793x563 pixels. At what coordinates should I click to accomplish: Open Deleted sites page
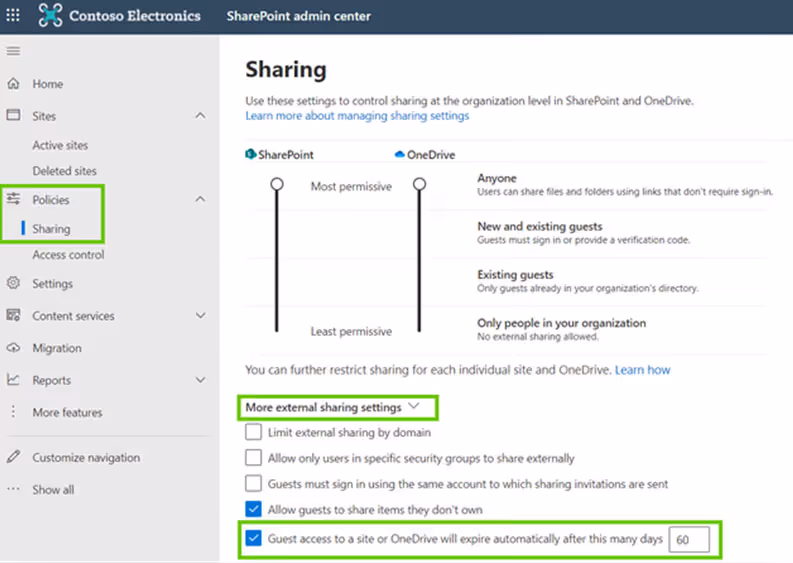point(64,171)
